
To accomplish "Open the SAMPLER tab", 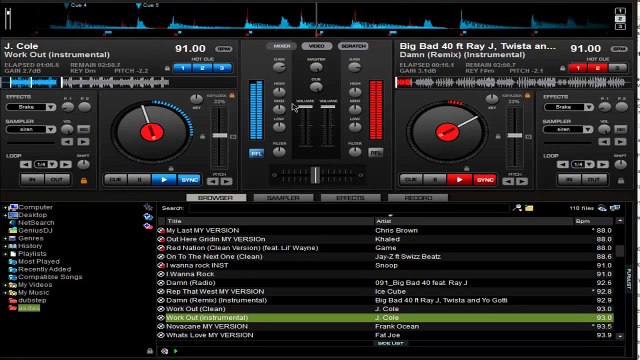I will [283, 198].
